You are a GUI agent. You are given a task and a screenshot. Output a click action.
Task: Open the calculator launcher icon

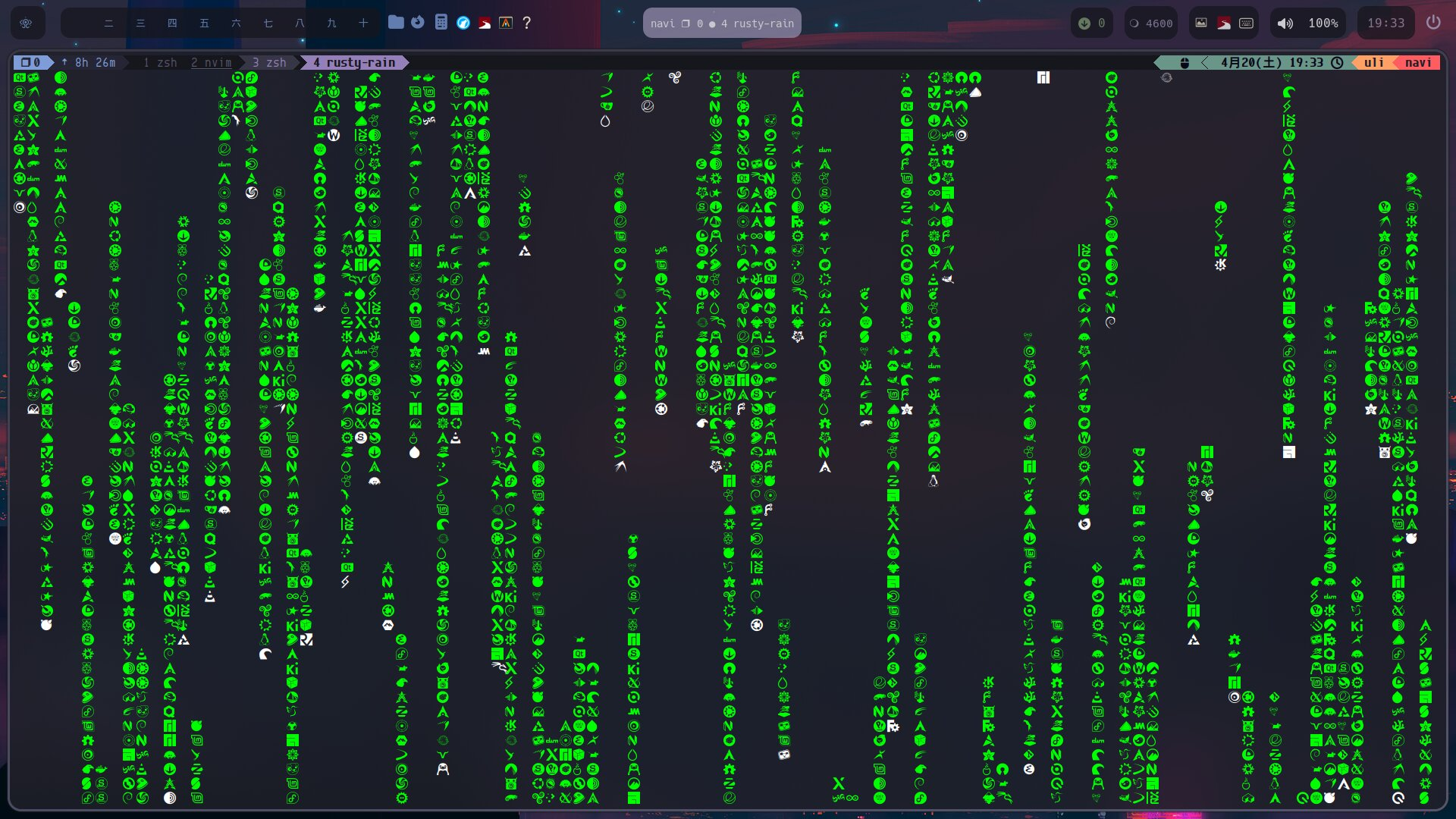441,23
